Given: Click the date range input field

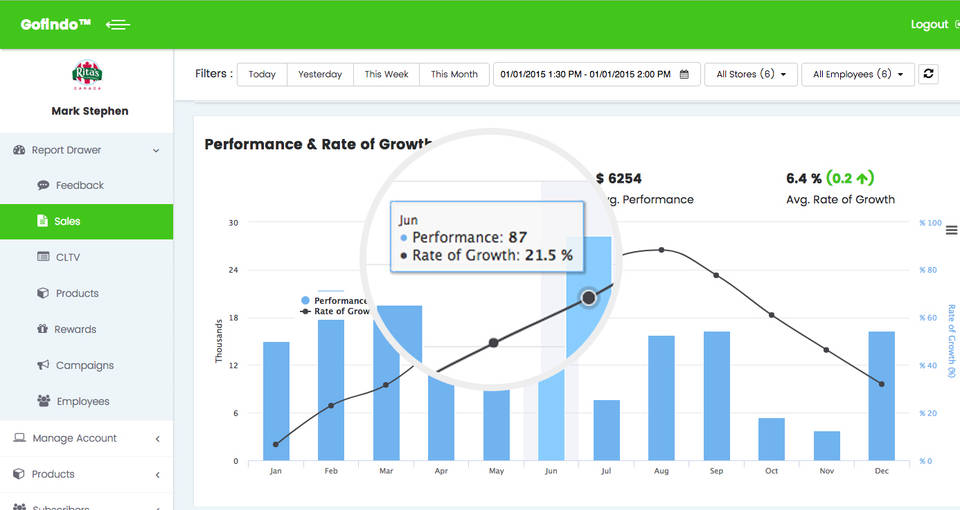Looking at the screenshot, I should pos(586,74).
